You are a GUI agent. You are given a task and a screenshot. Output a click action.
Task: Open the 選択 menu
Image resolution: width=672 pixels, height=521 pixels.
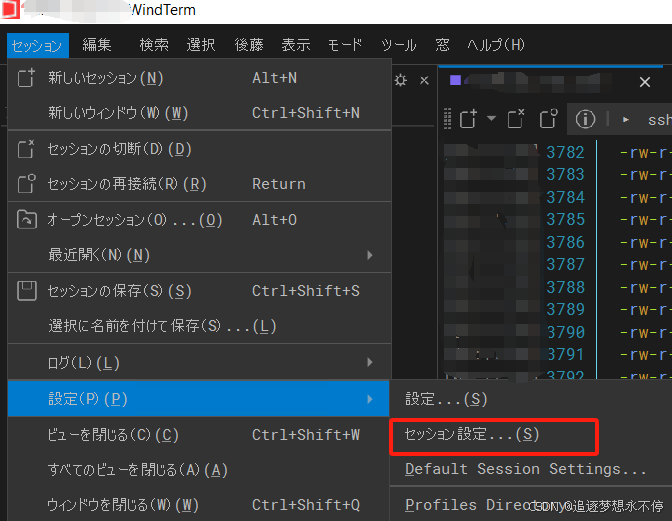coord(201,45)
